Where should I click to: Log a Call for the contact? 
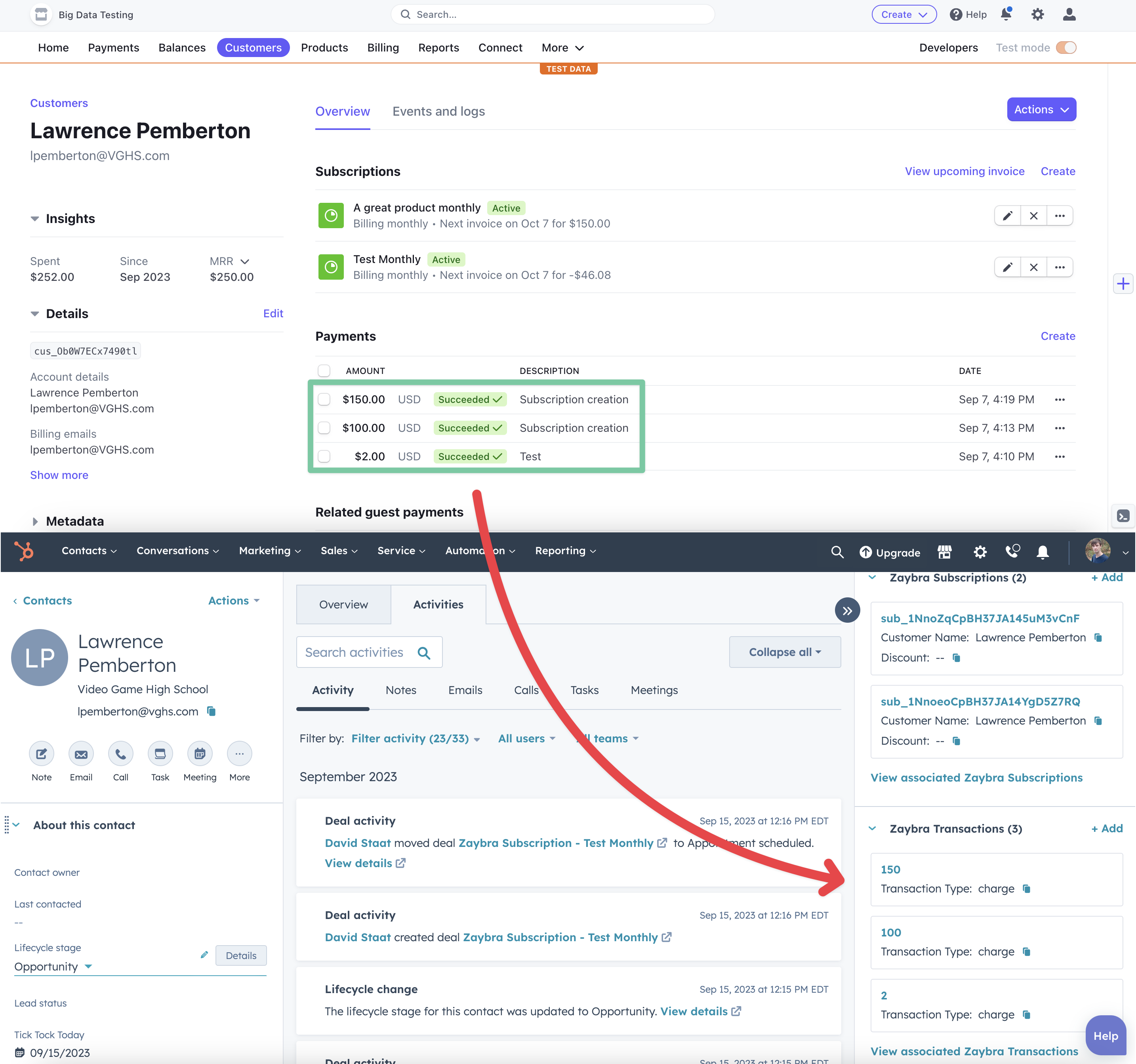[x=120, y=754]
